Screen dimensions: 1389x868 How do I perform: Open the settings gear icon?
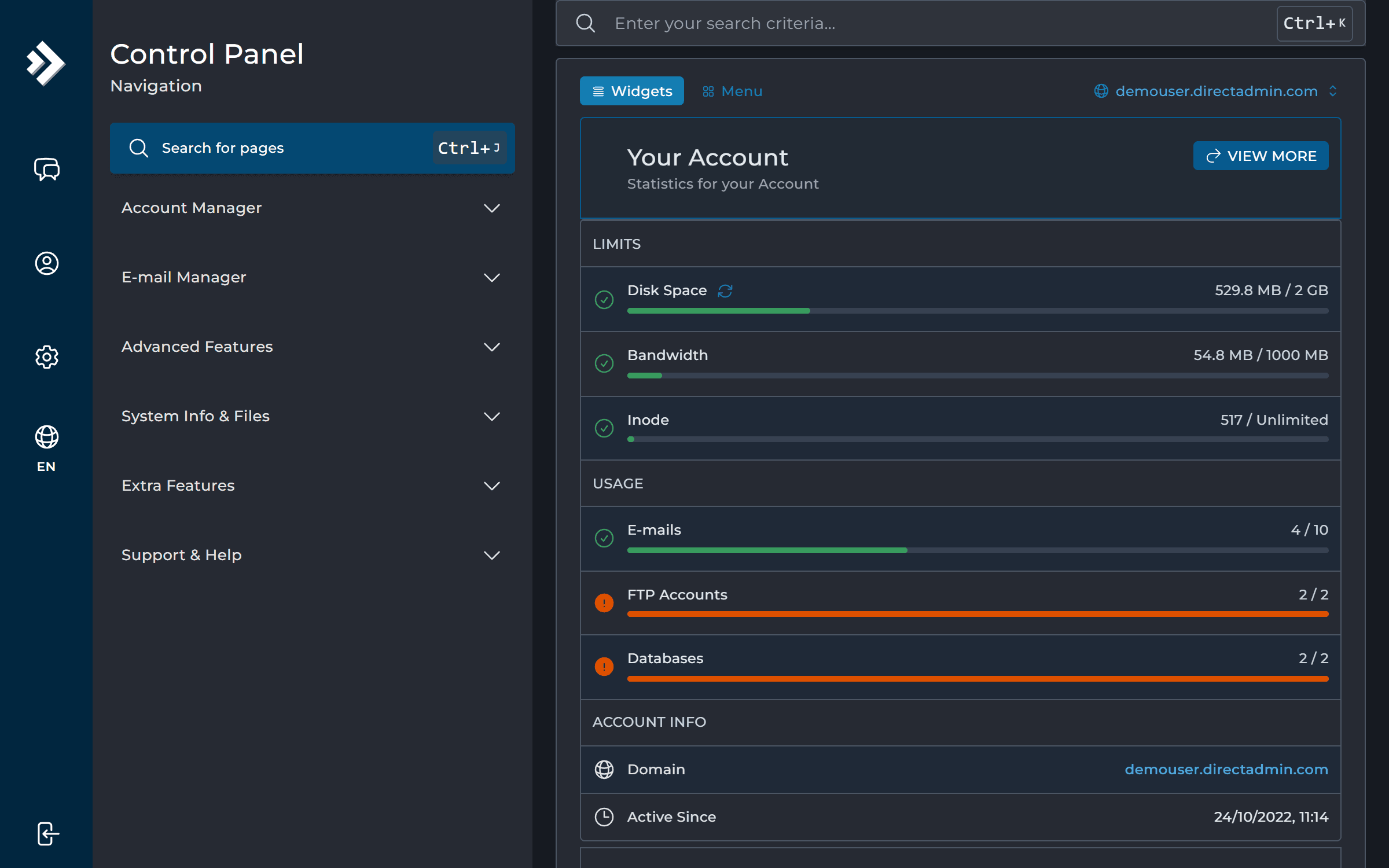(47, 357)
